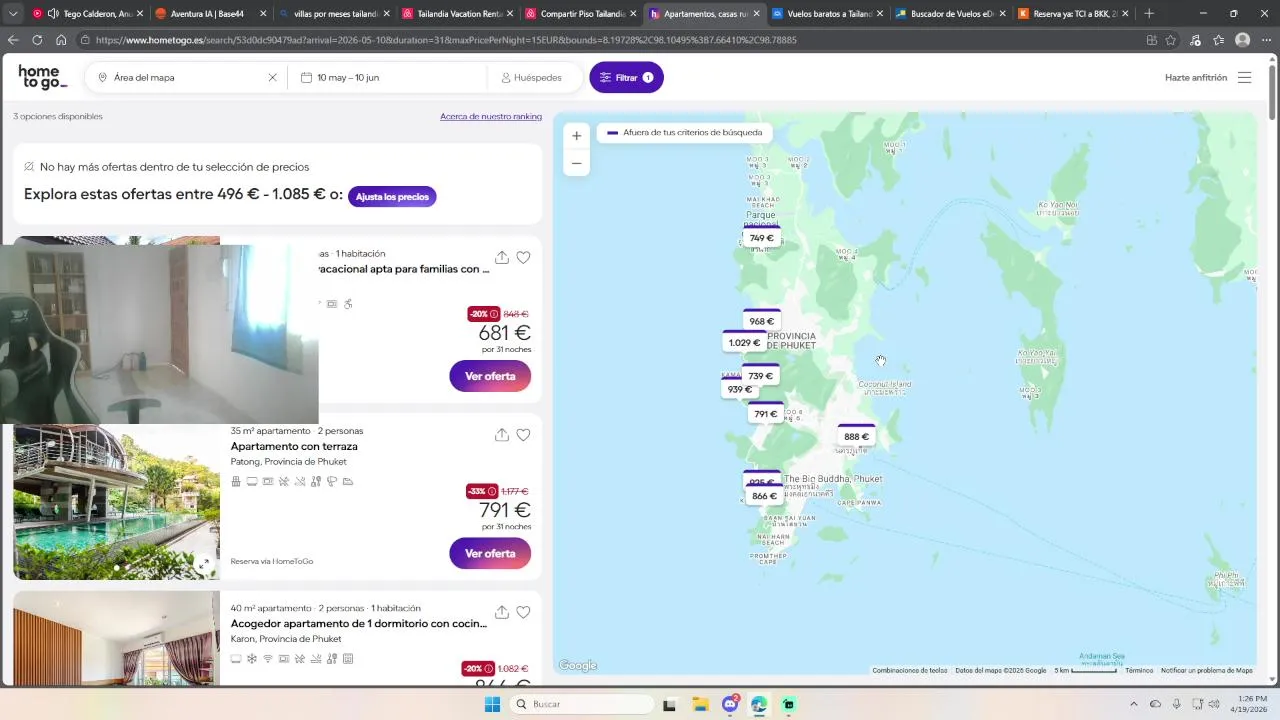
Task: Open the Apartamento con terraza title
Action: [294, 446]
